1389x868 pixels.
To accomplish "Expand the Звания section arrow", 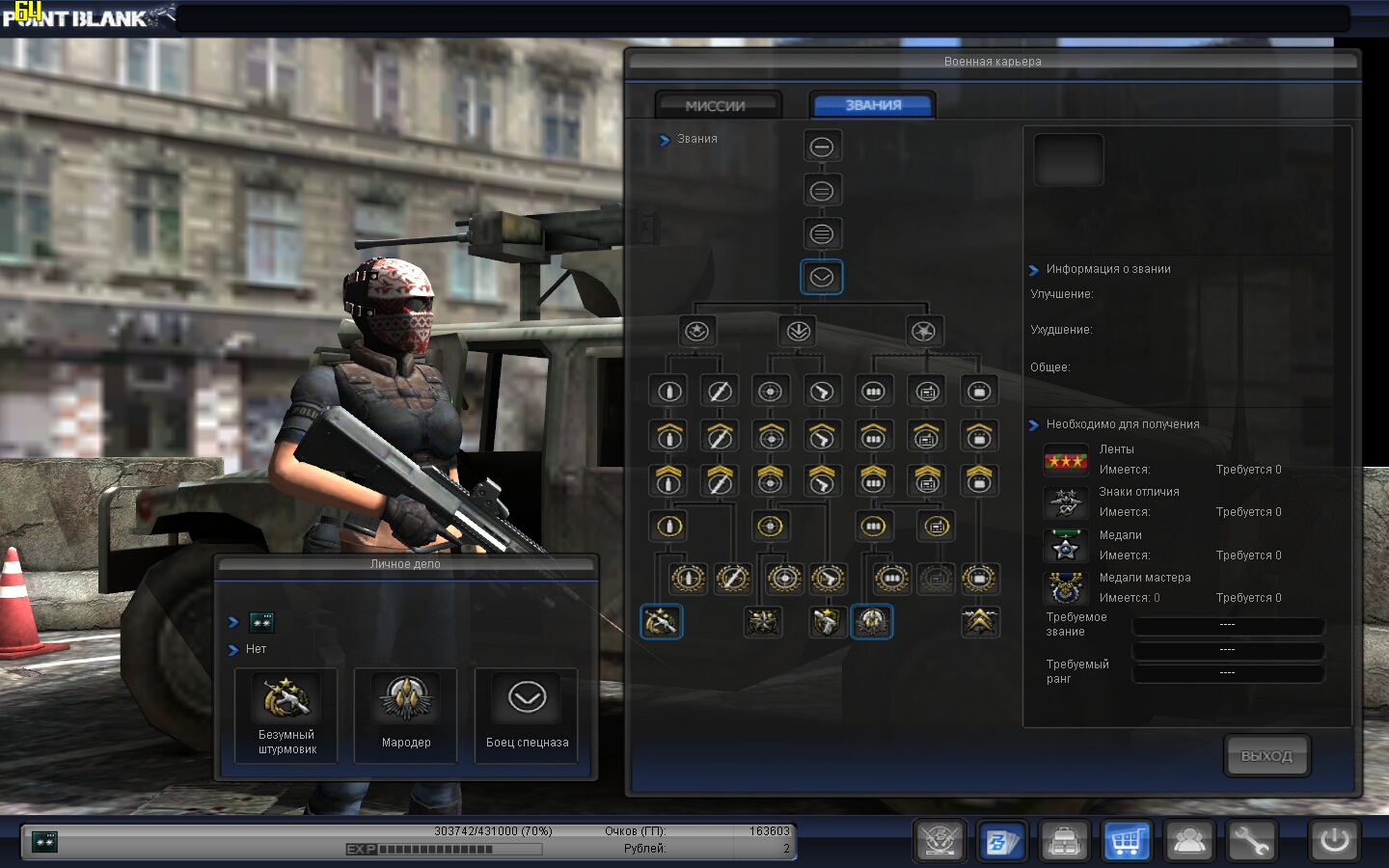I will click(665, 140).
